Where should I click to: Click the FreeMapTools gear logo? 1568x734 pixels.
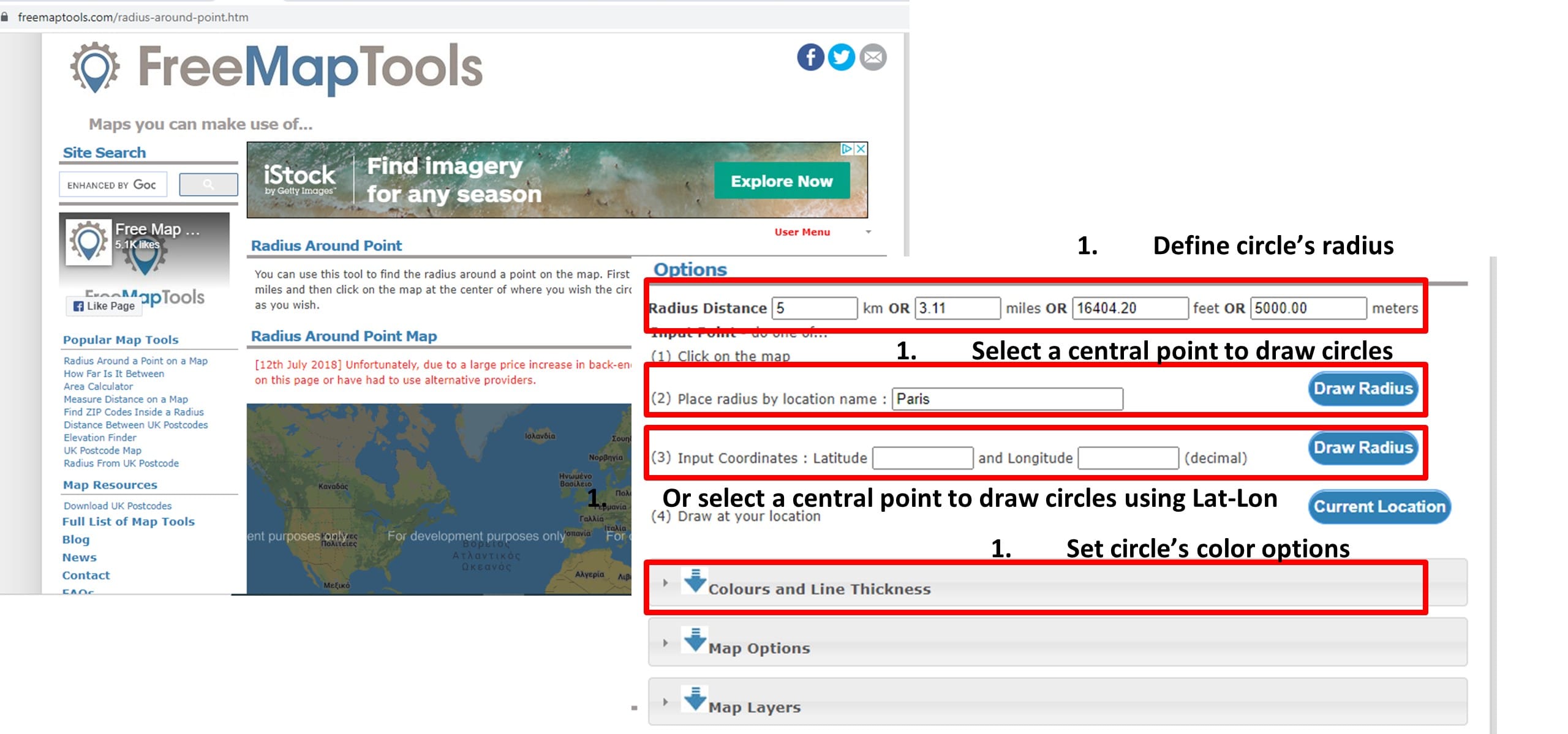(94, 67)
